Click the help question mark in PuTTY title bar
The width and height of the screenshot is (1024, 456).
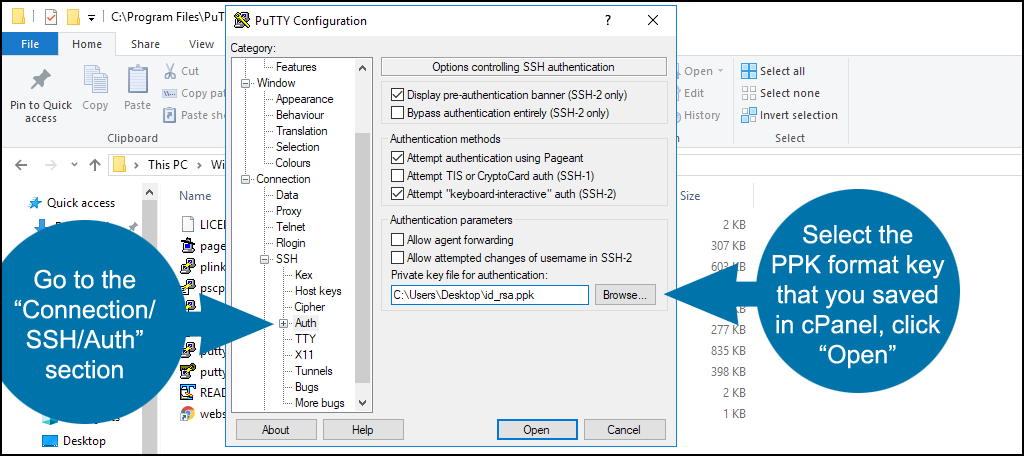[608, 20]
